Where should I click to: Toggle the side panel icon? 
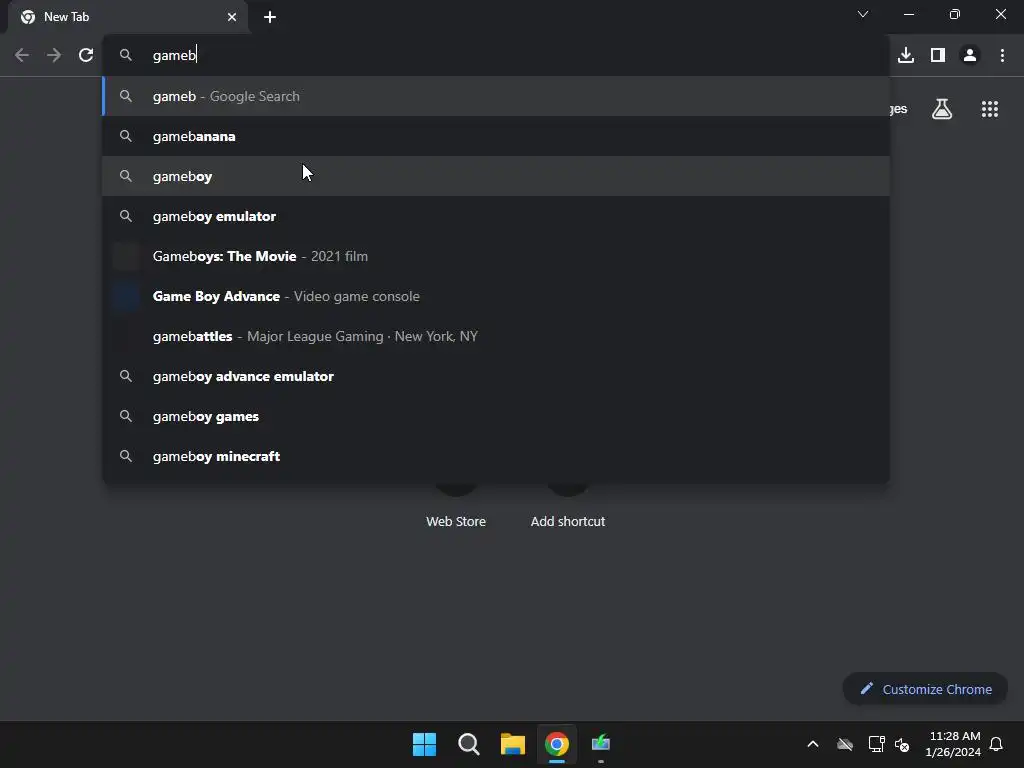click(938, 56)
